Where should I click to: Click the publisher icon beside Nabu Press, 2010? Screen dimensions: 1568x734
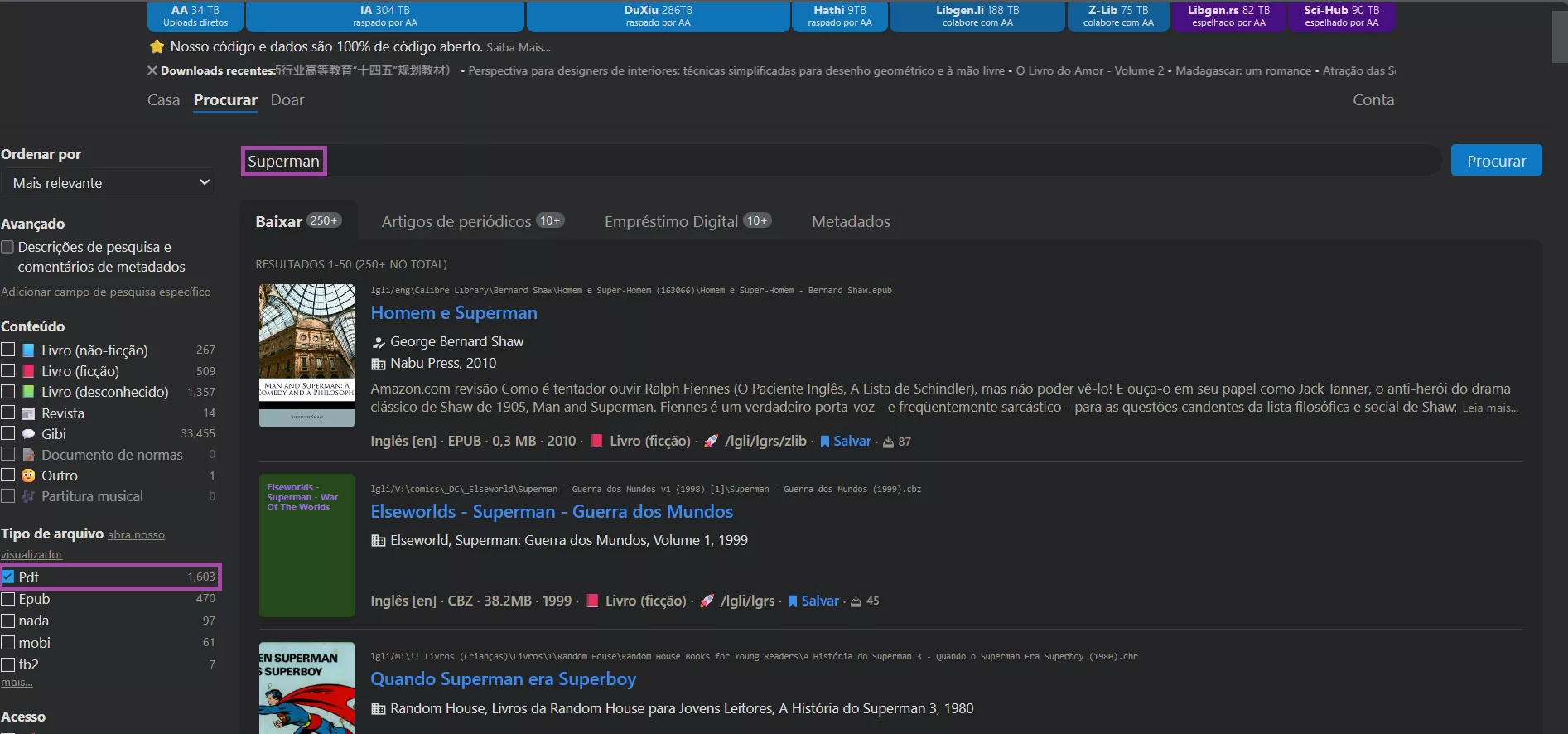pyautogui.click(x=379, y=364)
